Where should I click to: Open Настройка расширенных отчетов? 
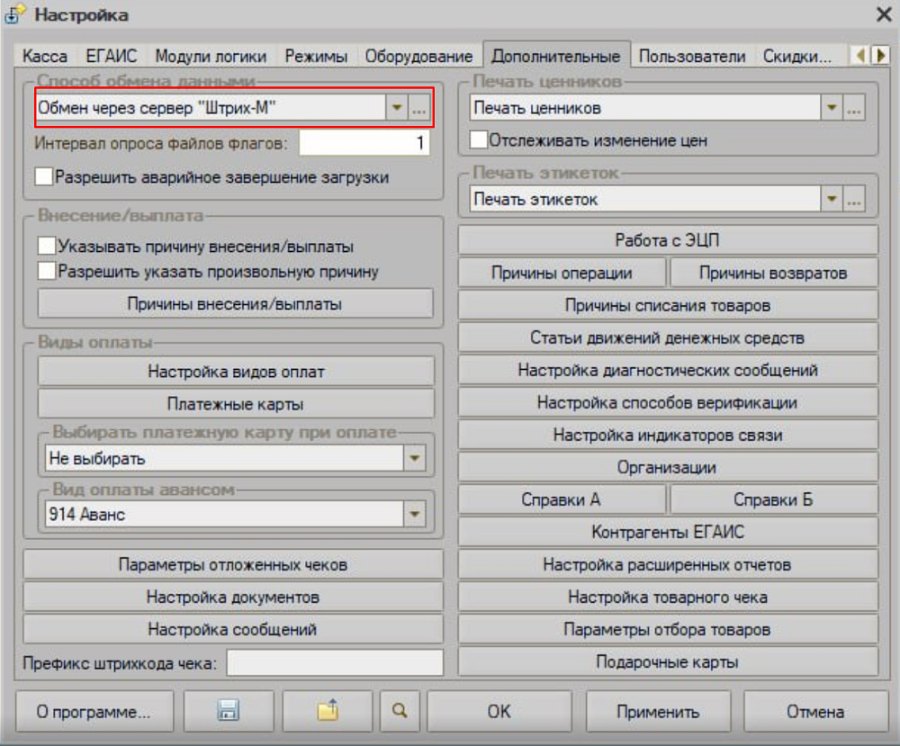pyautogui.click(x=668, y=565)
